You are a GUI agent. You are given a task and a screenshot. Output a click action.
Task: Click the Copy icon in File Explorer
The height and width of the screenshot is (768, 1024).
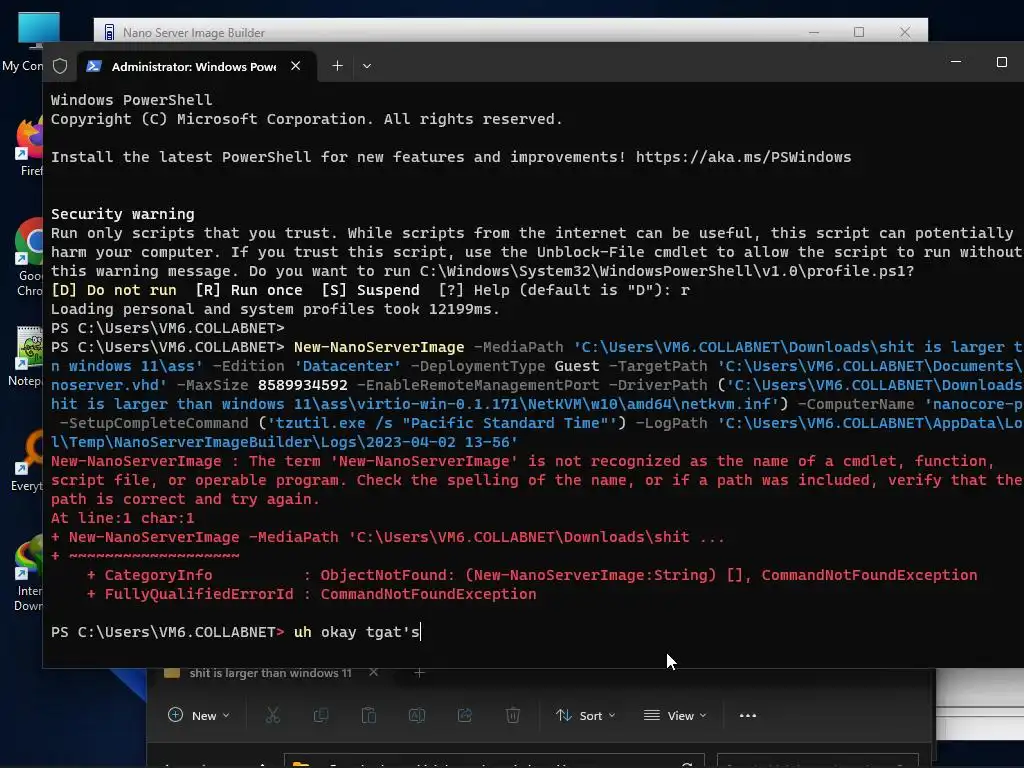(321, 715)
